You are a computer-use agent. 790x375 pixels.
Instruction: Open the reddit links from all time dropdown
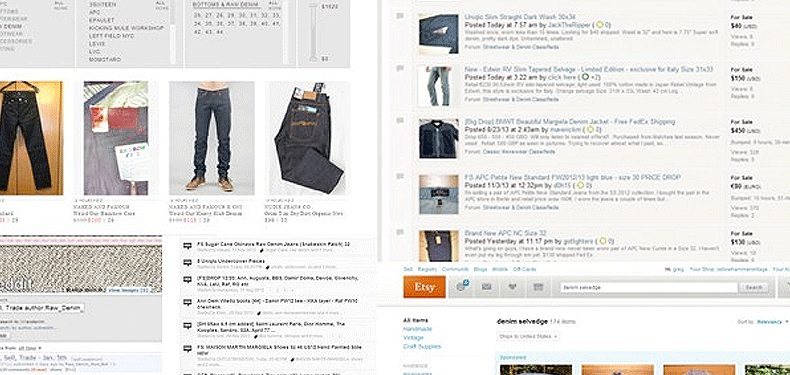pyautogui.click(x=29, y=348)
